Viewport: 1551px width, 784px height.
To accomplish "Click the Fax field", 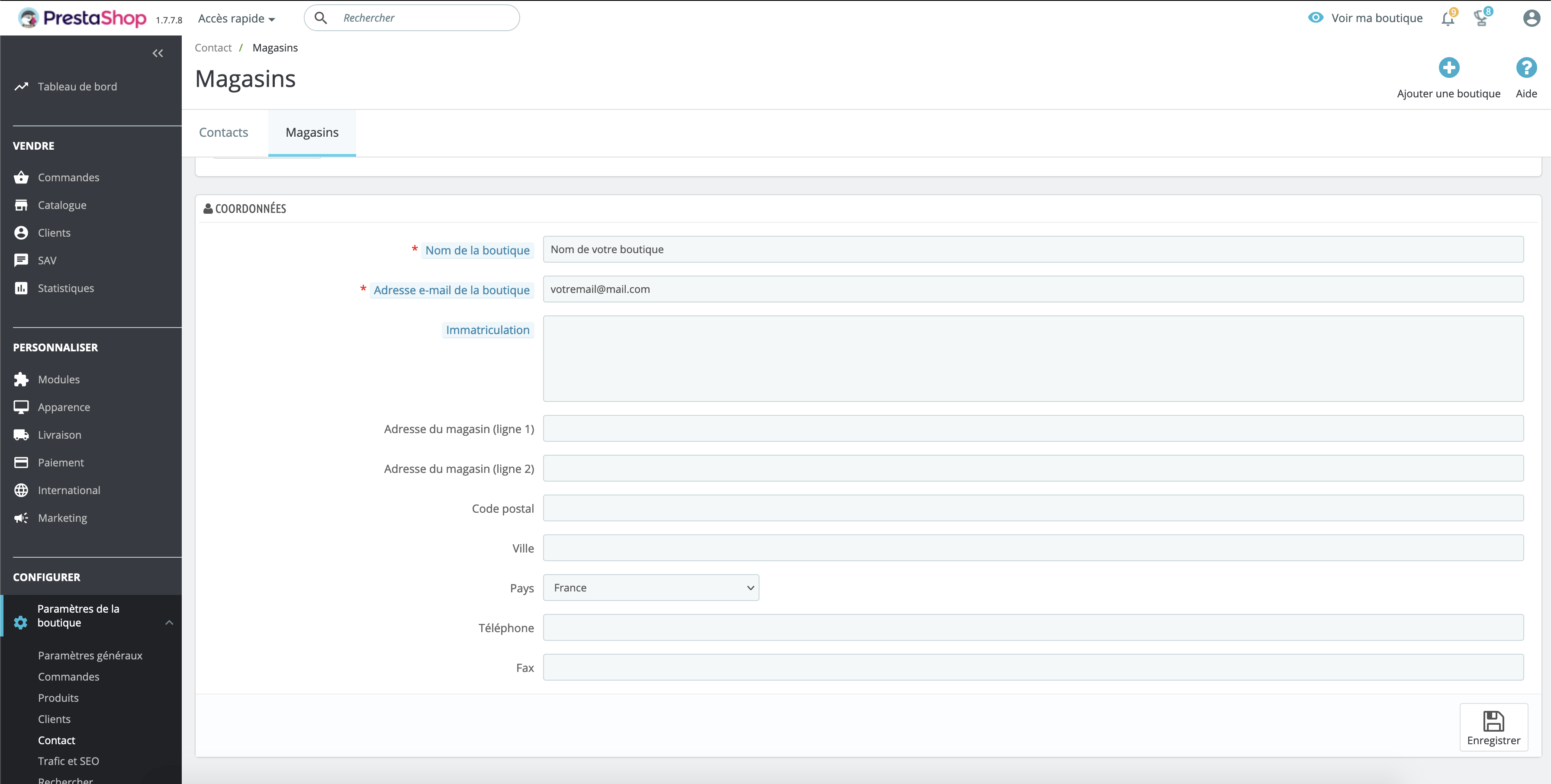I will 1033,667.
